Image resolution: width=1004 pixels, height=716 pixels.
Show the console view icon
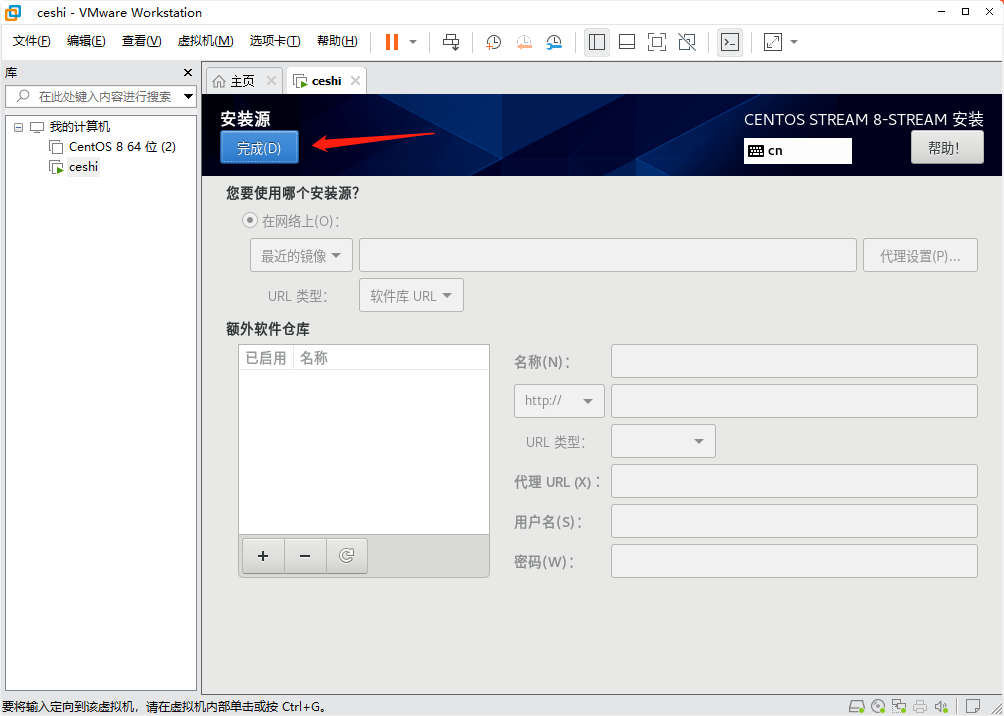729,42
